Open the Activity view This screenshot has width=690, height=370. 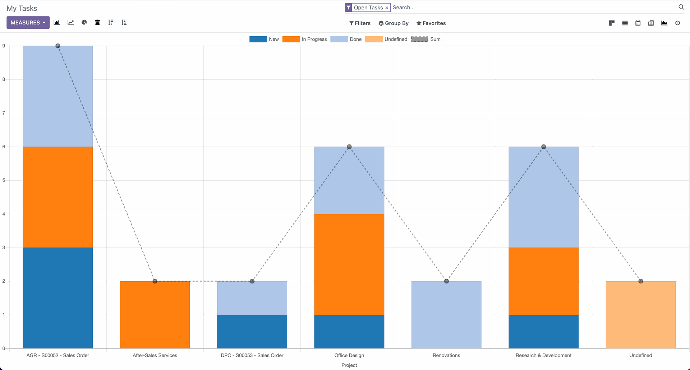[677, 23]
